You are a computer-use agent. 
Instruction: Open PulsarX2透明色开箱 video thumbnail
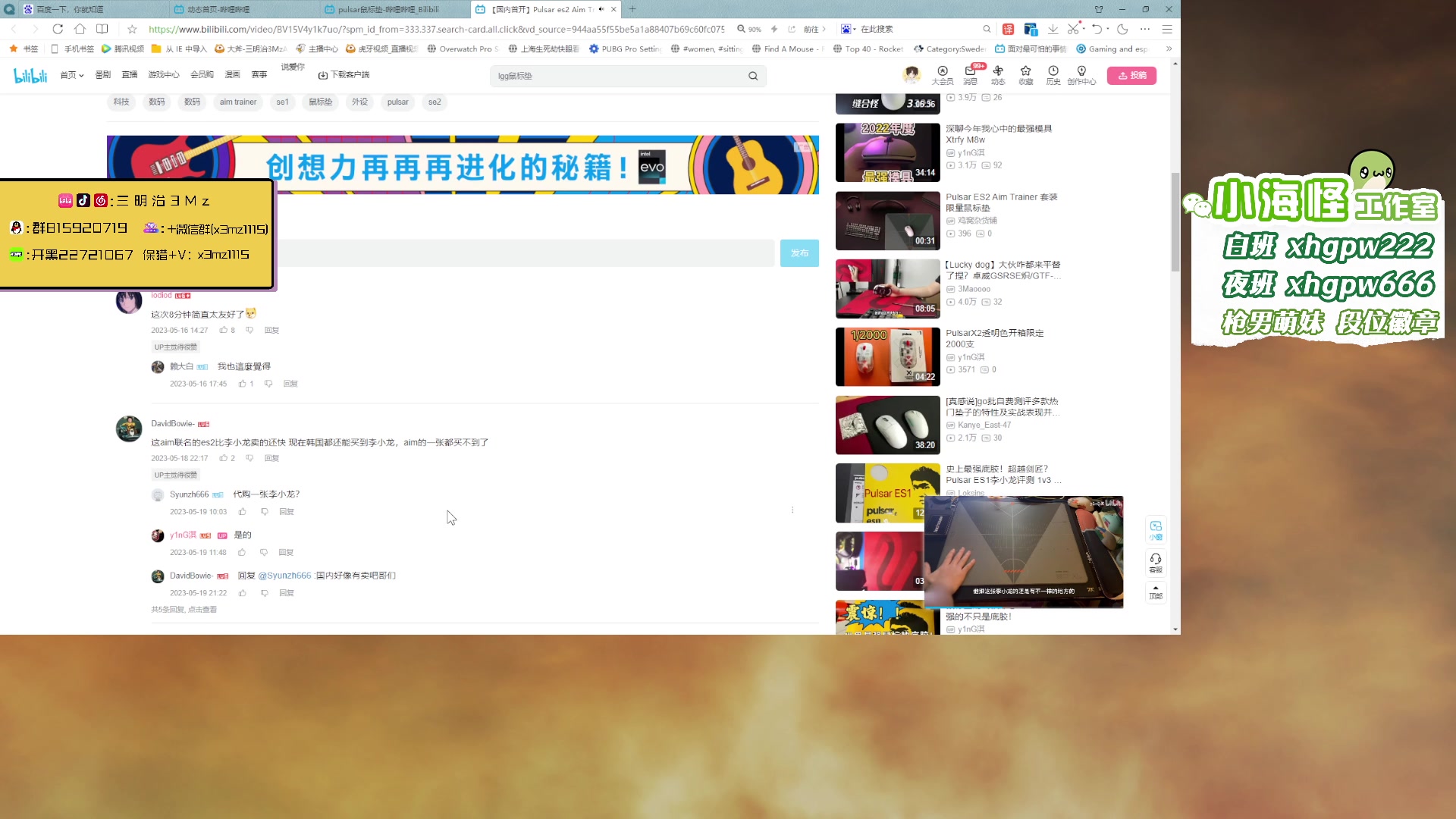(x=887, y=357)
